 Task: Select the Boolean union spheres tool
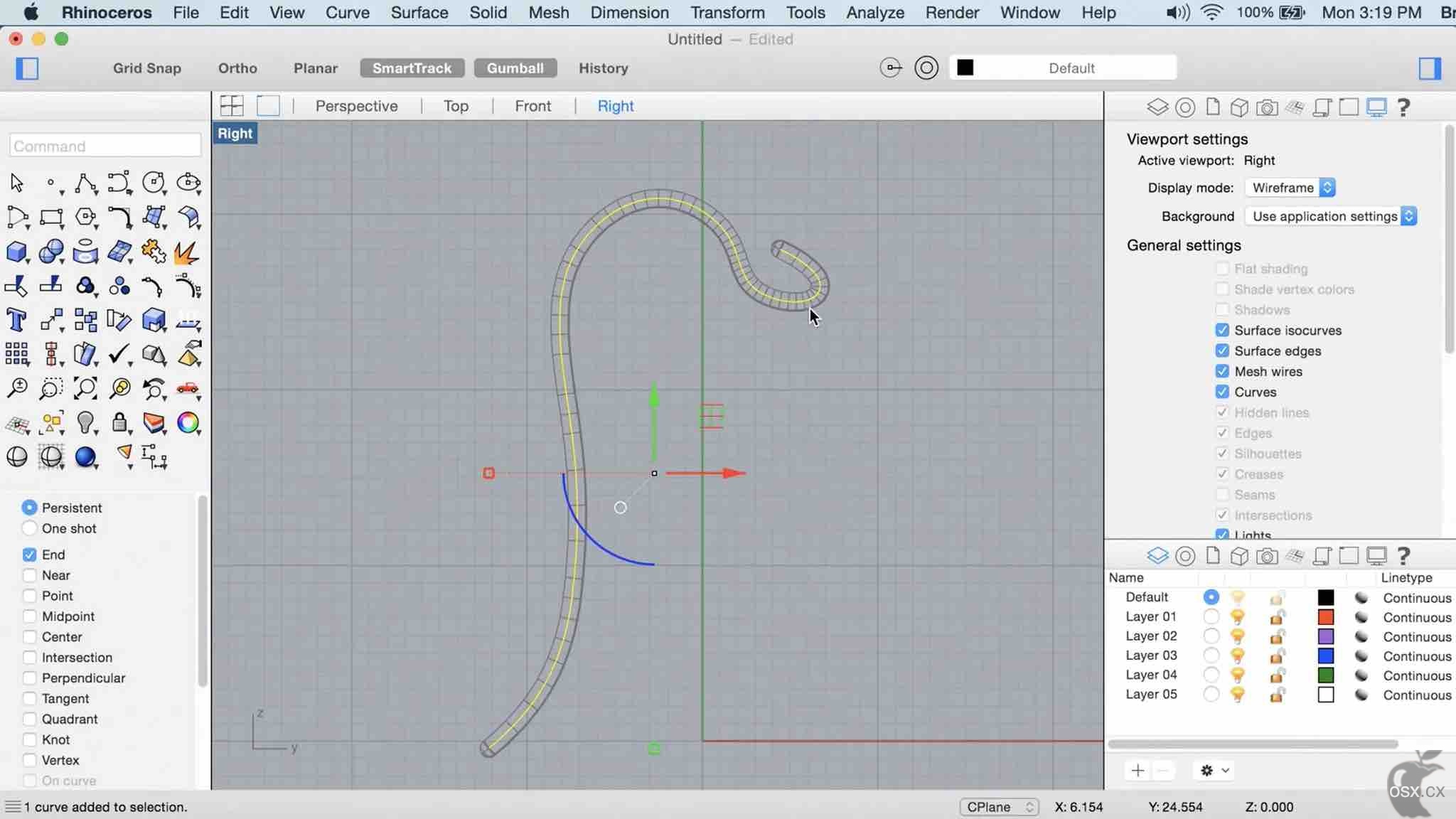[51, 252]
